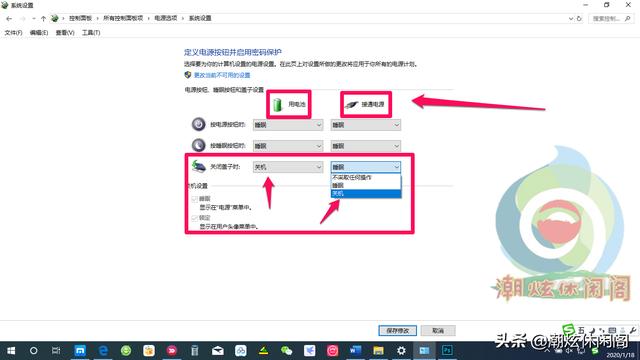Viewport: 640px width, 360px height.
Task: Click the green battery icon for 用电池
Action: pyautogui.click(x=278, y=104)
